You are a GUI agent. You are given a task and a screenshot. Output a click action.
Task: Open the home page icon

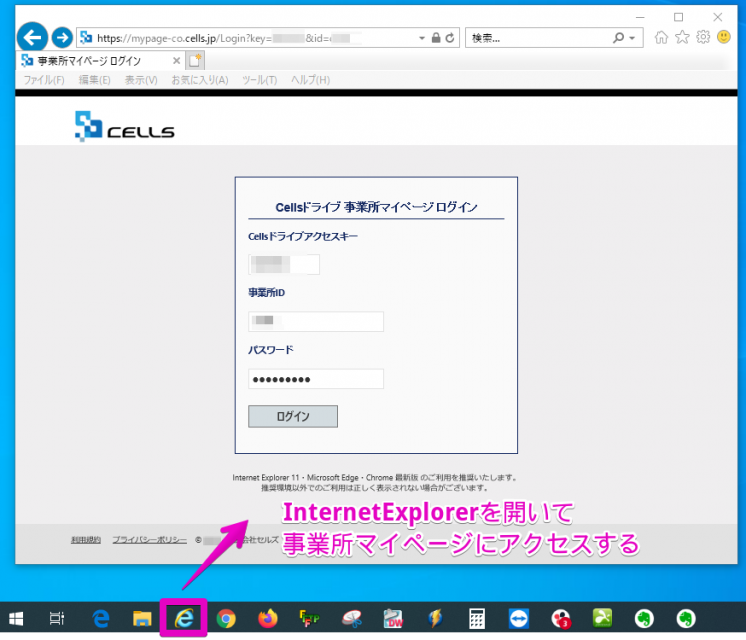661,37
